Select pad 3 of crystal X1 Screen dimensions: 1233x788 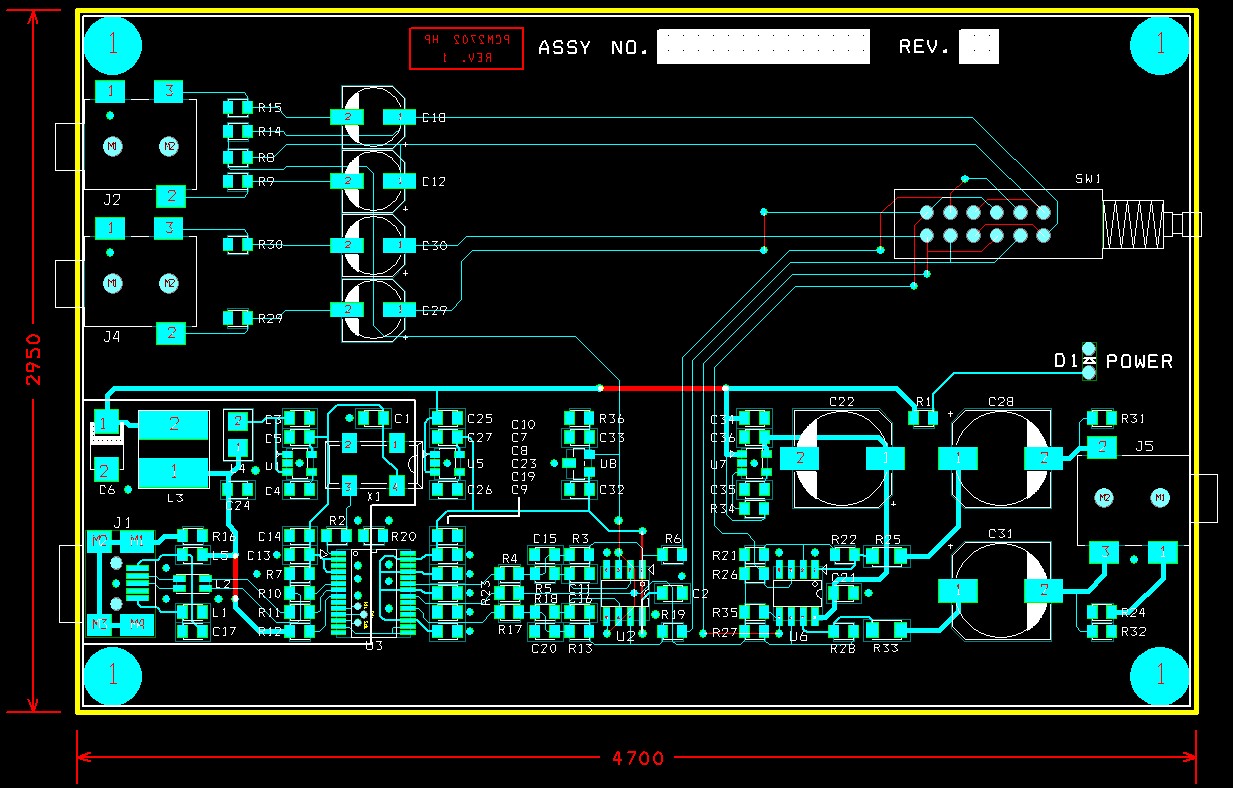348,486
